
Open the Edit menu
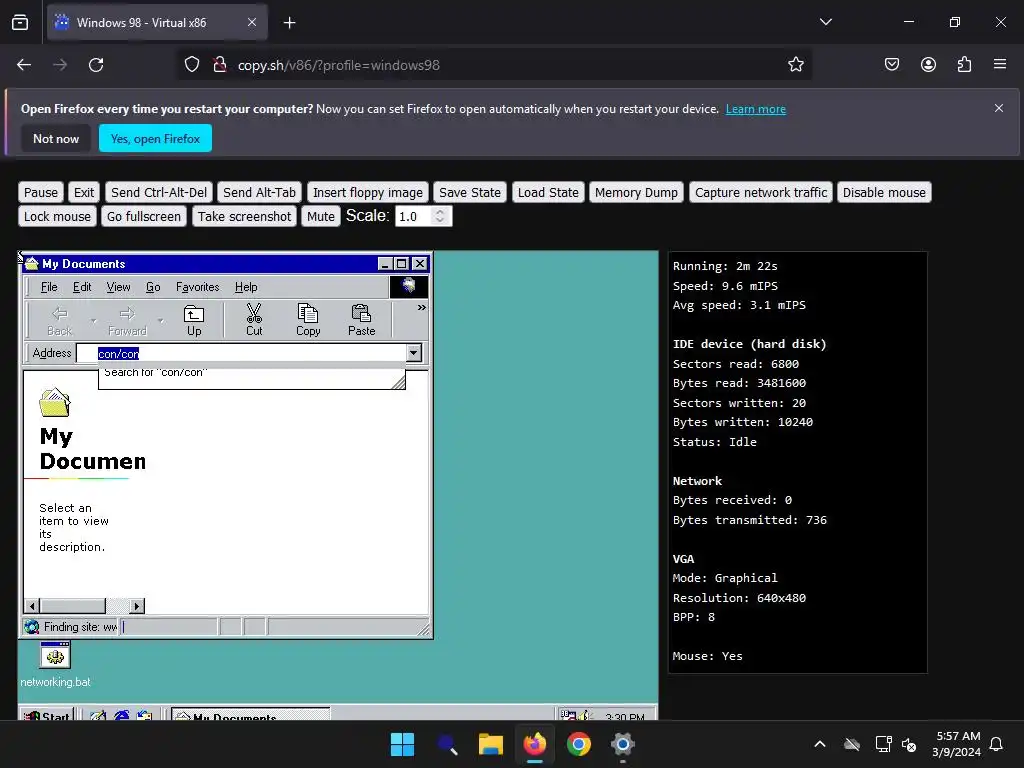click(82, 287)
